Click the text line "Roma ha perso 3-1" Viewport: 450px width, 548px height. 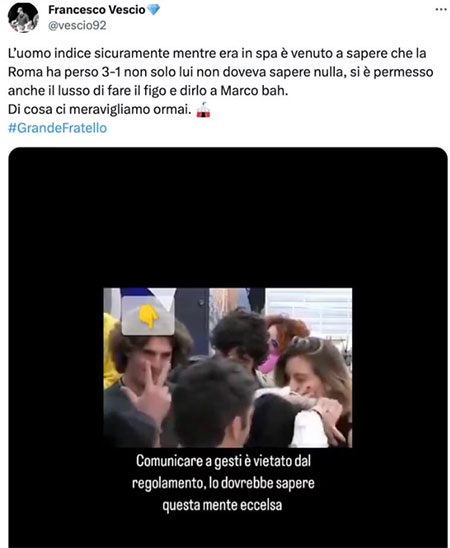pyautogui.click(x=65, y=72)
